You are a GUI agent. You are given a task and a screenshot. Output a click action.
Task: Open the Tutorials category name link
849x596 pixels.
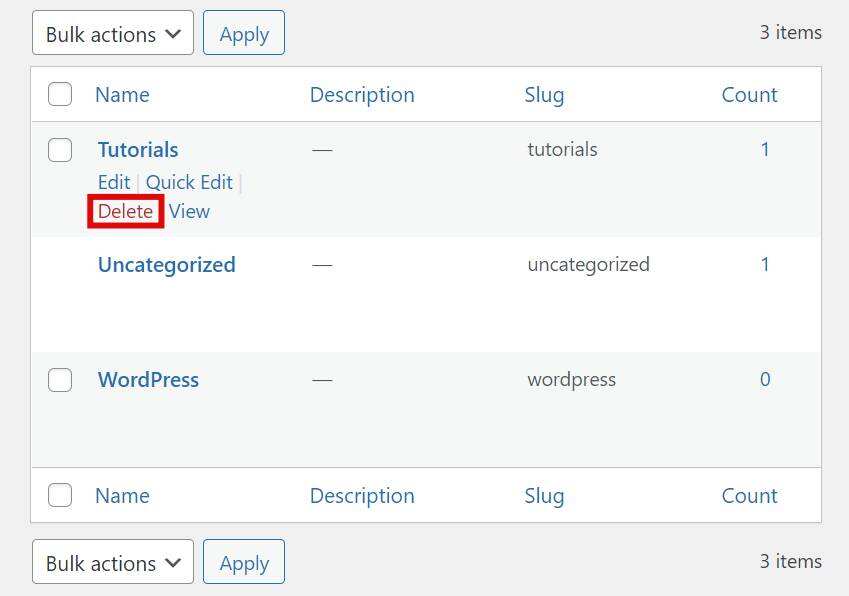point(138,150)
